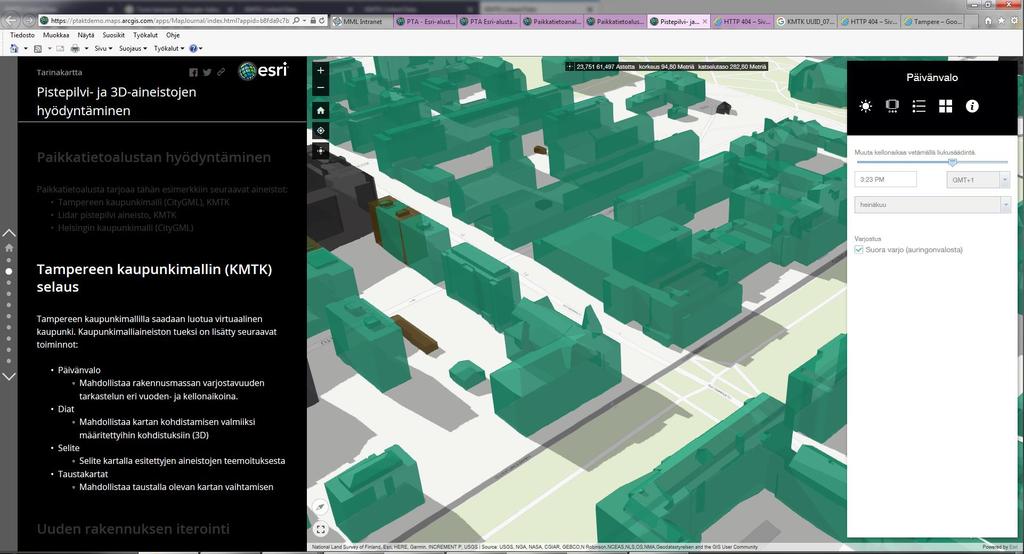Open the print icon in command bar
This screenshot has width=1024, height=554.
pyautogui.click(x=75, y=48)
